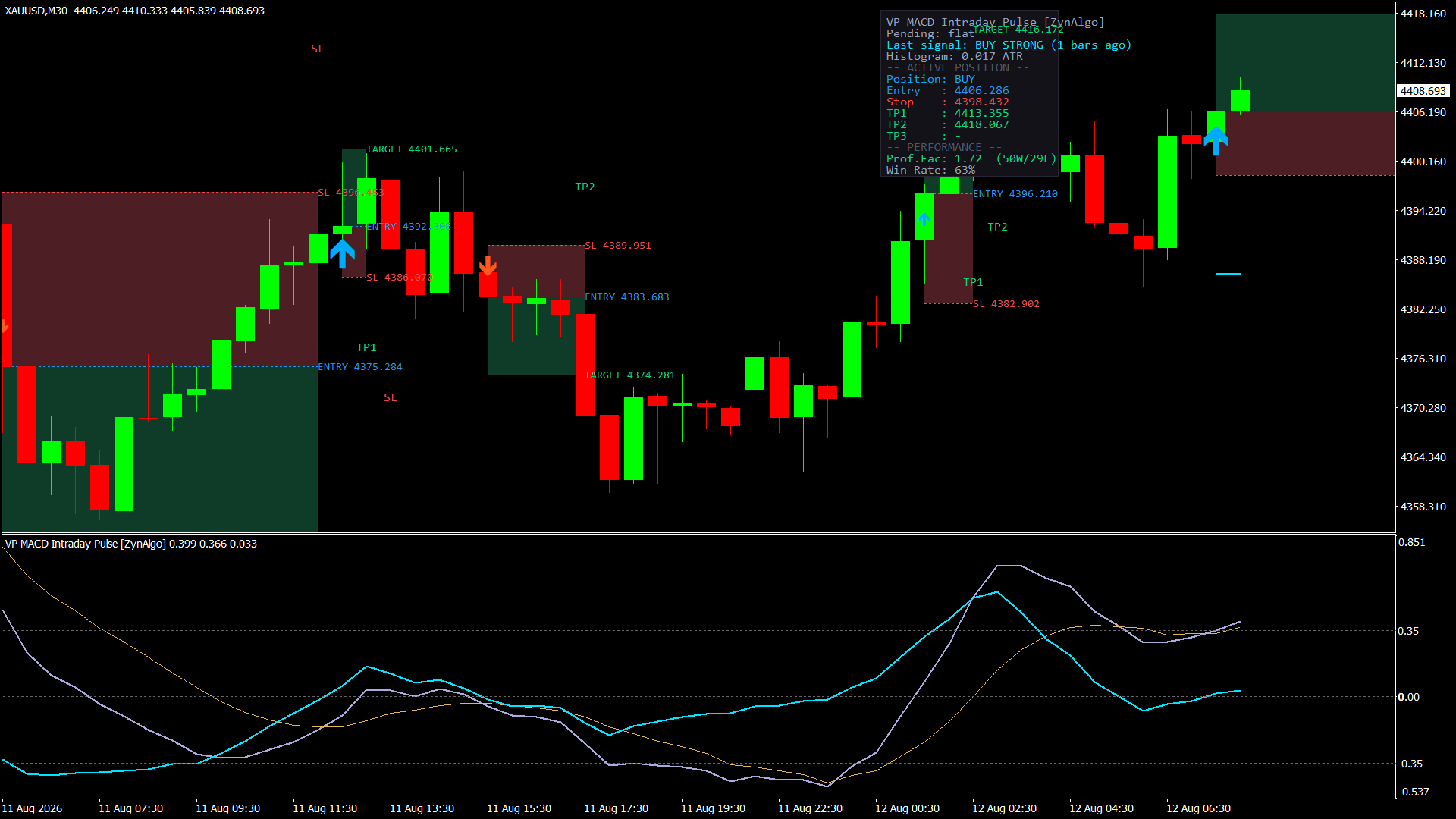The image size is (1456, 819).
Task: Click the 'Prof.Fac: 1.72' performance line
Action: coord(971,158)
